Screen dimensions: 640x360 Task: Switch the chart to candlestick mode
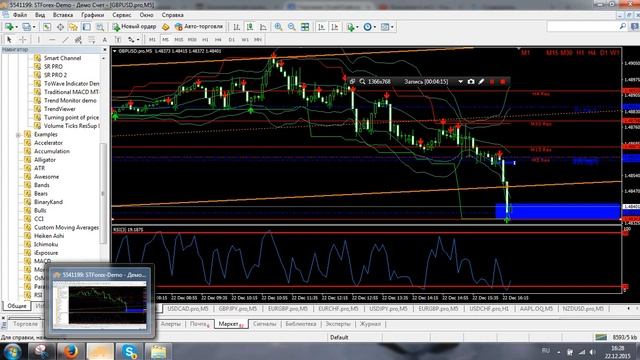pos(250,27)
